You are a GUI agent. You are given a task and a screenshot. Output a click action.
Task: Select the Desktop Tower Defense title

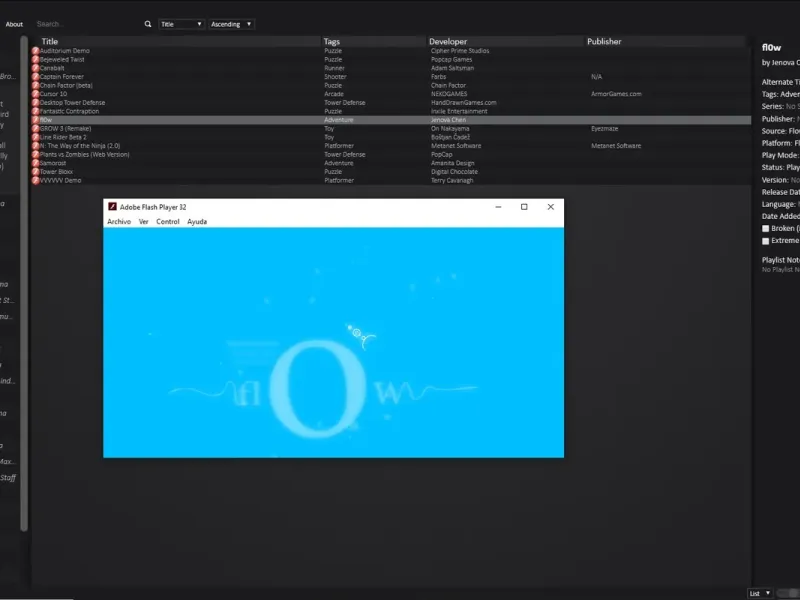pyautogui.click(x=72, y=103)
